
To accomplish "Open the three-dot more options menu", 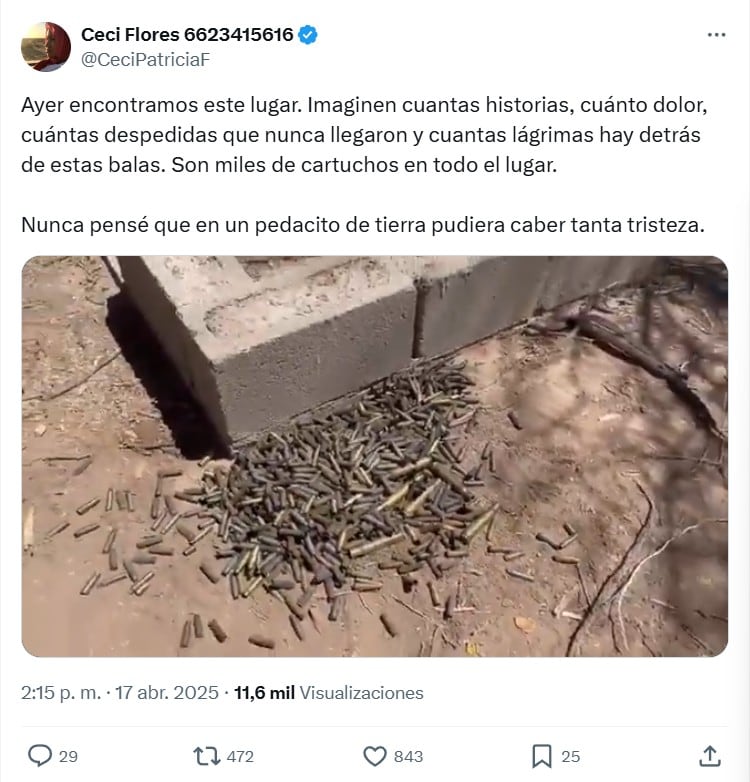I will [x=716, y=35].
